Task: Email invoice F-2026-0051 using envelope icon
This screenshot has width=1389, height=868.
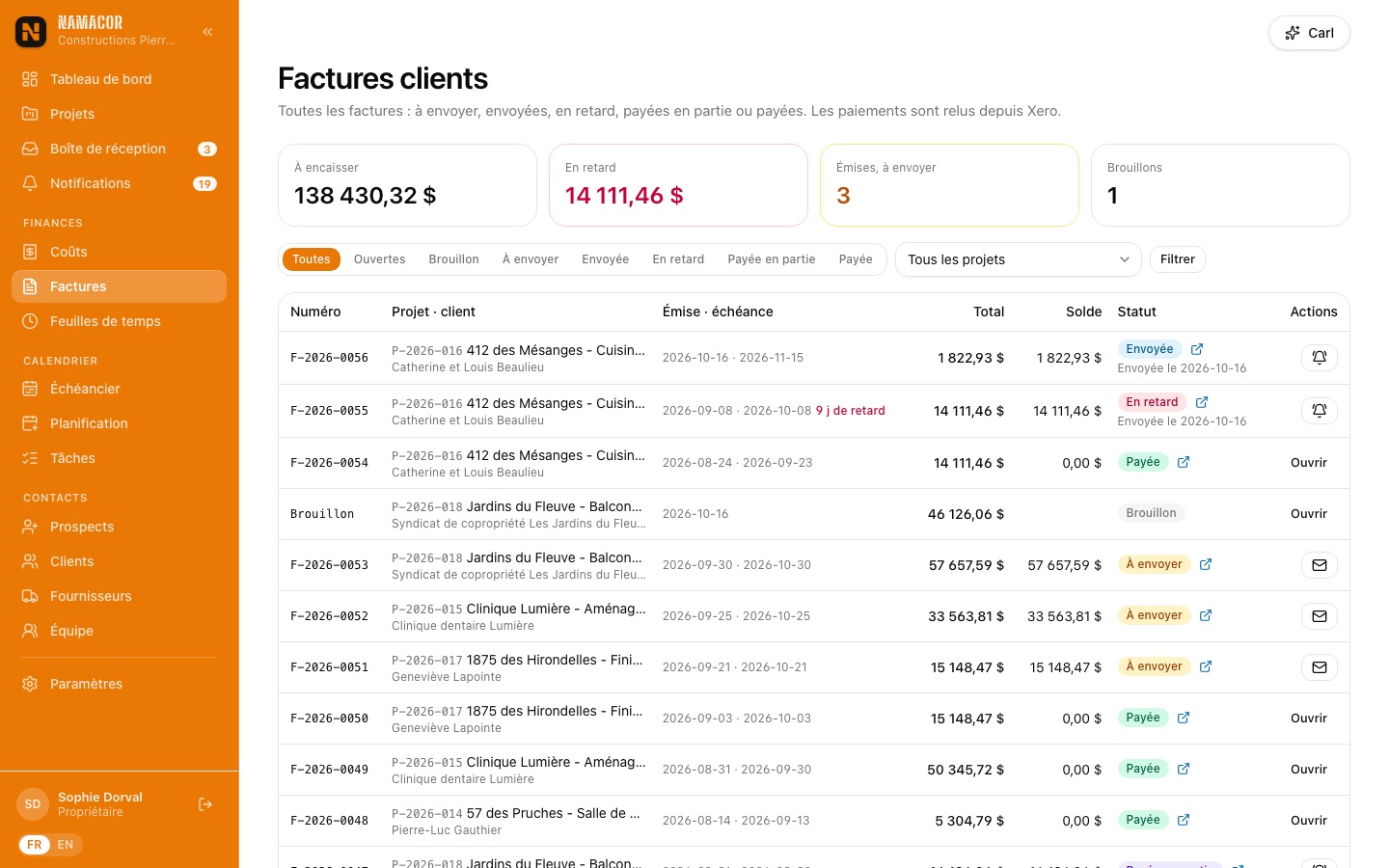Action: [1320, 667]
